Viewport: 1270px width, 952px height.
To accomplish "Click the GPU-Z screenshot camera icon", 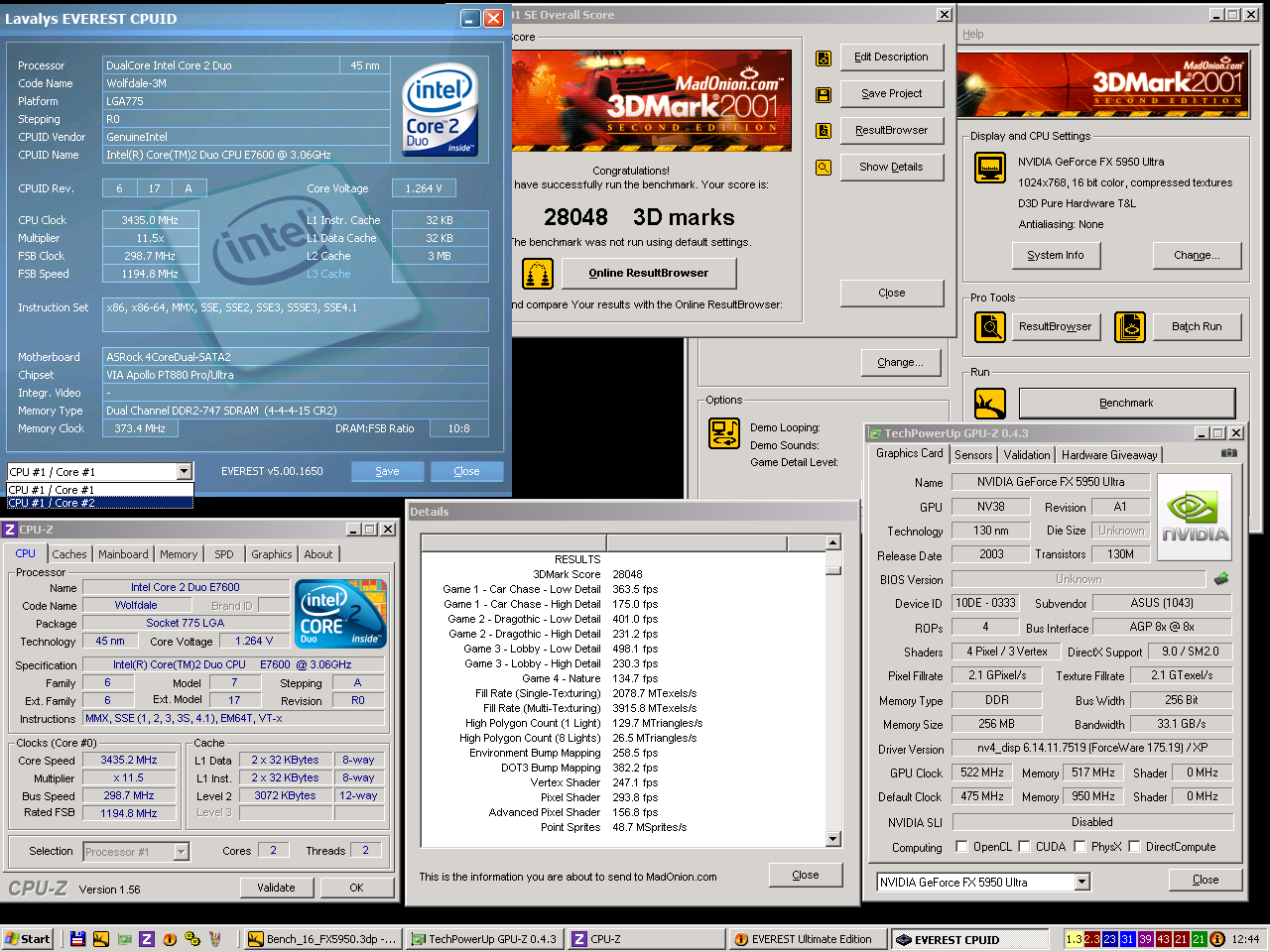I will (x=1228, y=453).
